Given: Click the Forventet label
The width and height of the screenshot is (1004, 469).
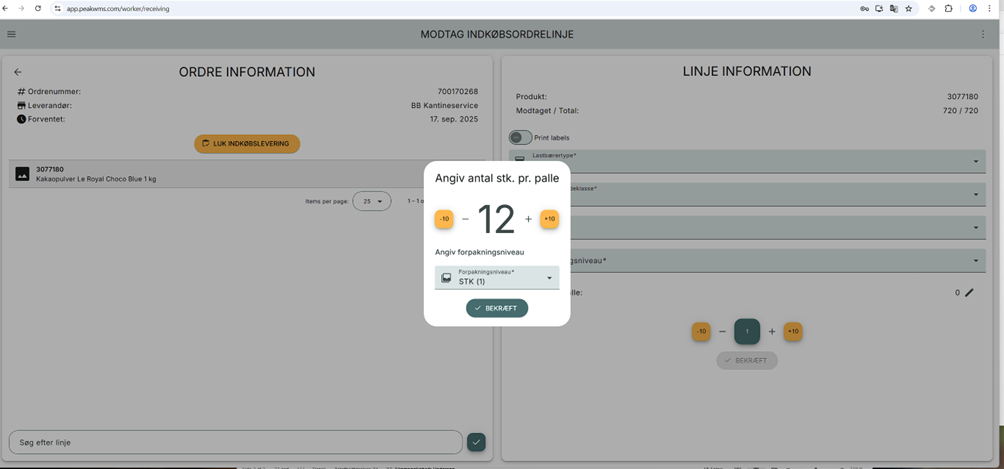Looking at the screenshot, I should tap(47, 119).
